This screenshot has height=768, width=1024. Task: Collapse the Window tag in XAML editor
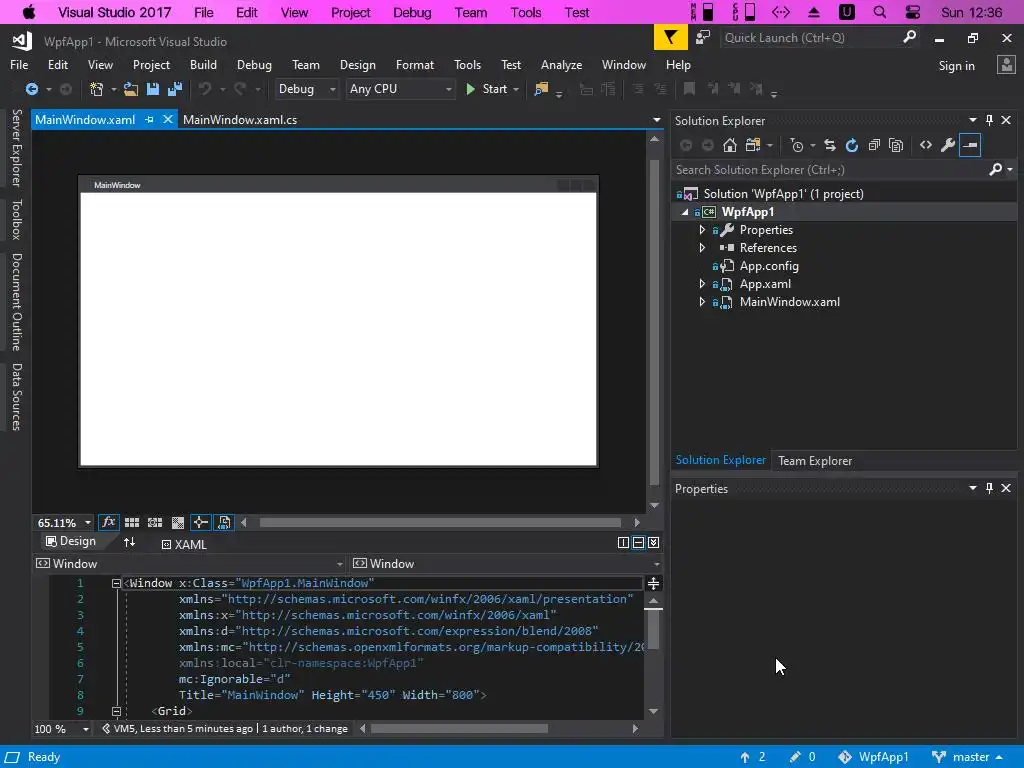[x=116, y=583]
